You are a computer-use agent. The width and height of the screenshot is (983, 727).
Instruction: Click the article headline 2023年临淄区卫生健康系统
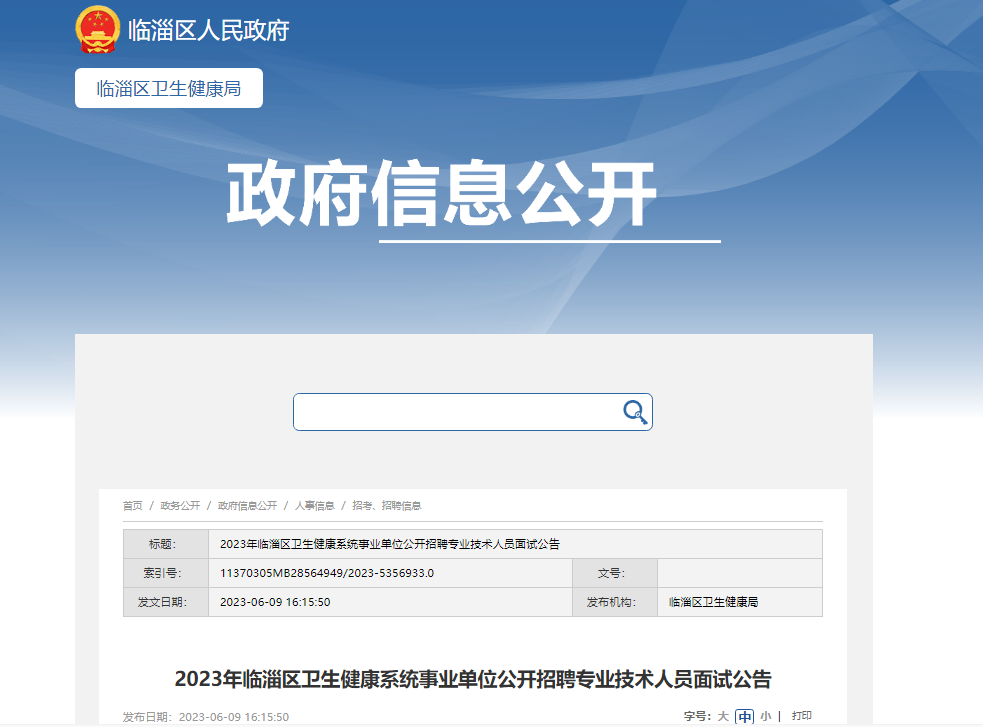[473, 679]
